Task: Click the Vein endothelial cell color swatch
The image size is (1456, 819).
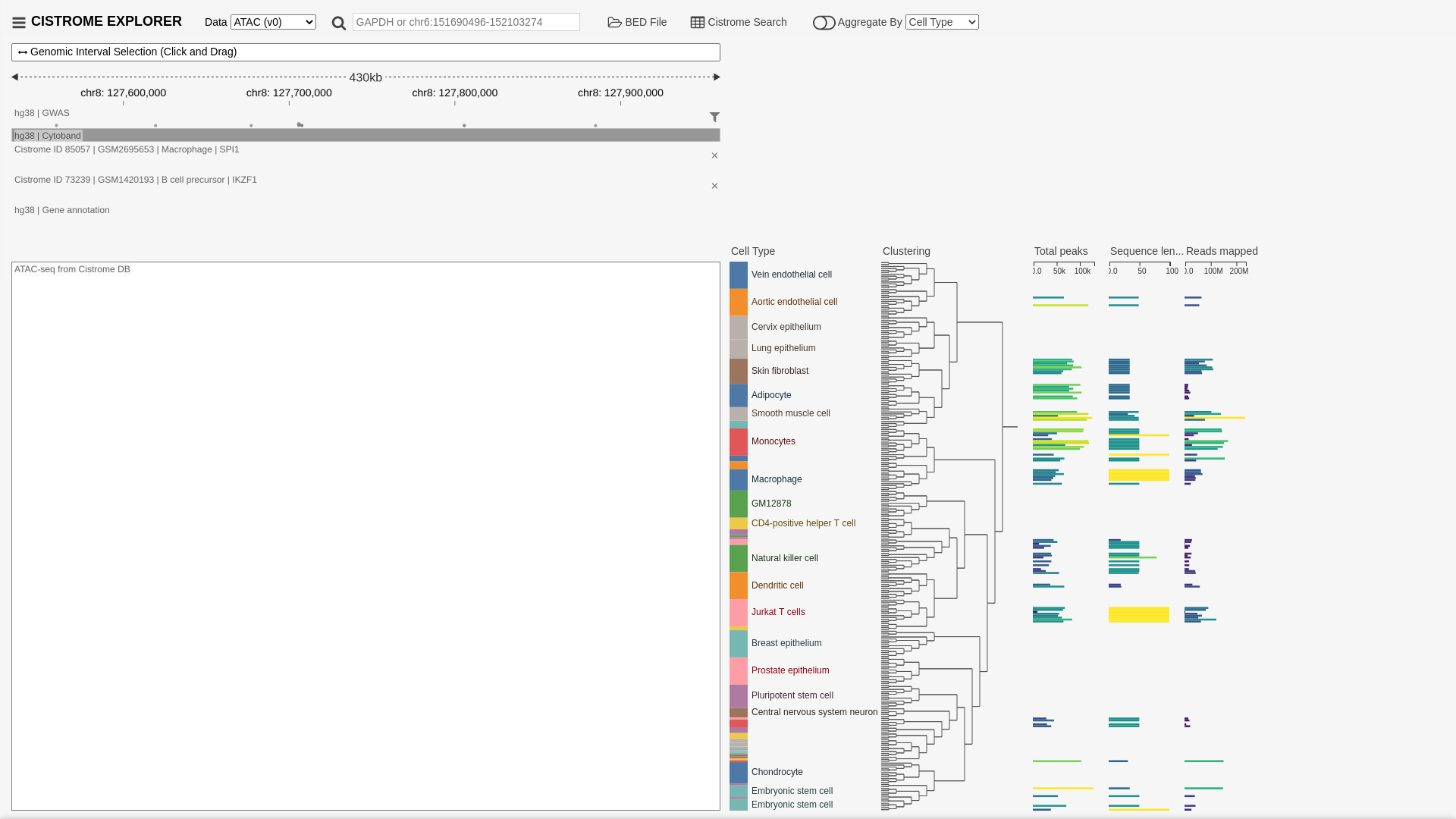Action: pos(739,275)
